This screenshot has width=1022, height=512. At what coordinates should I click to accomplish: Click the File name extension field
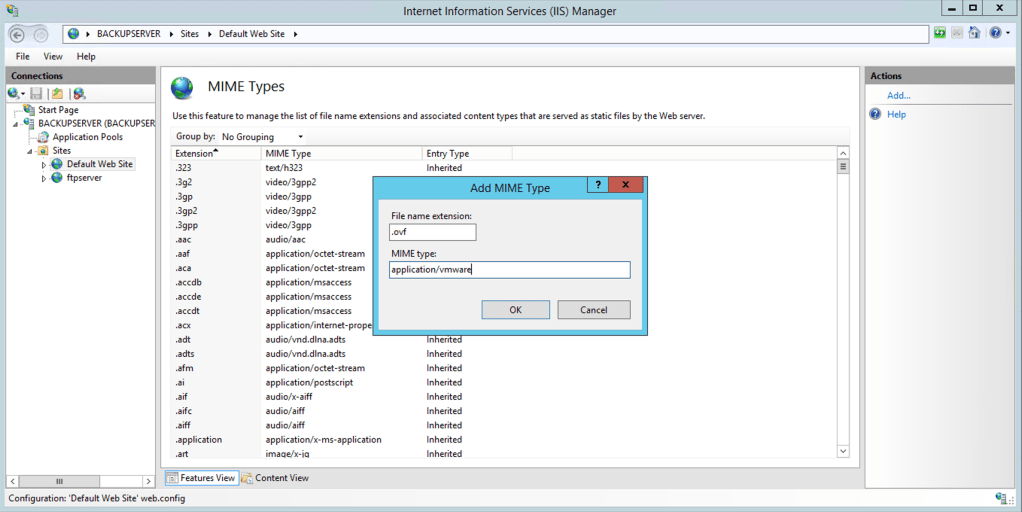(x=433, y=232)
